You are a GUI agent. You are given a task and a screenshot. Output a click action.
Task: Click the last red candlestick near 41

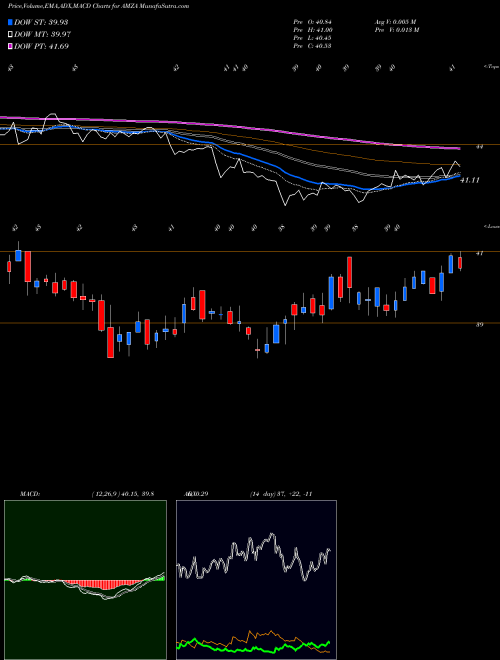point(460,263)
